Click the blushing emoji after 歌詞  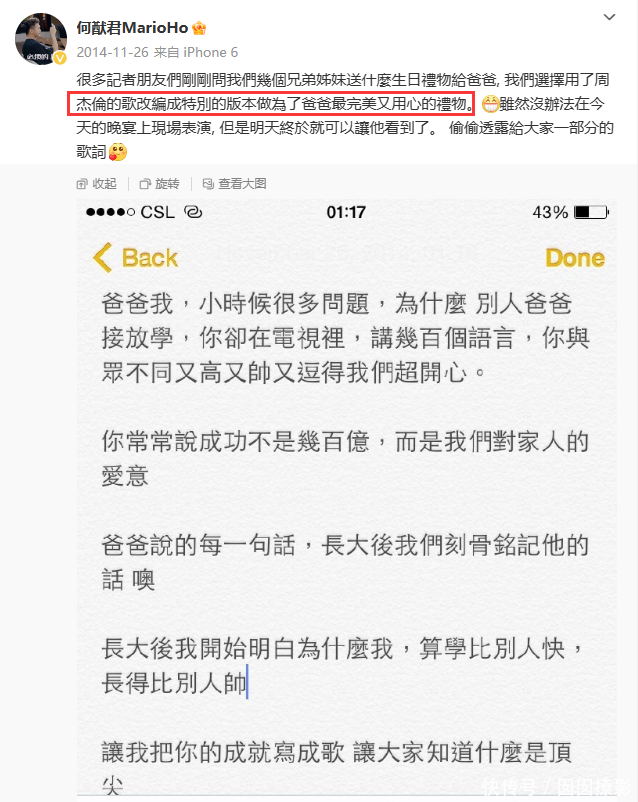click(x=118, y=152)
